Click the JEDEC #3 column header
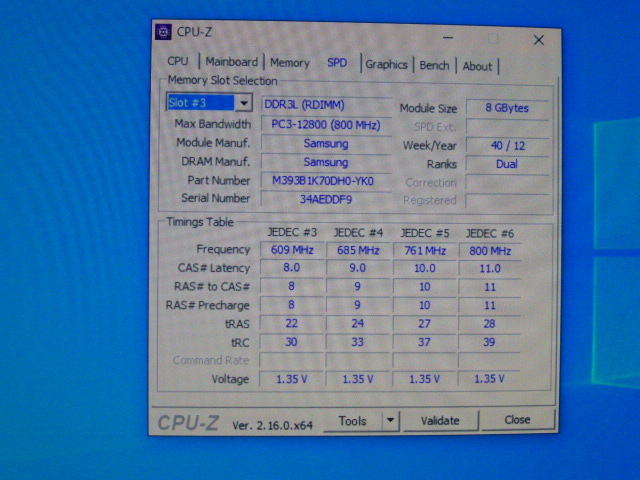The height and width of the screenshot is (480, 640). click(x=292, y=233)
